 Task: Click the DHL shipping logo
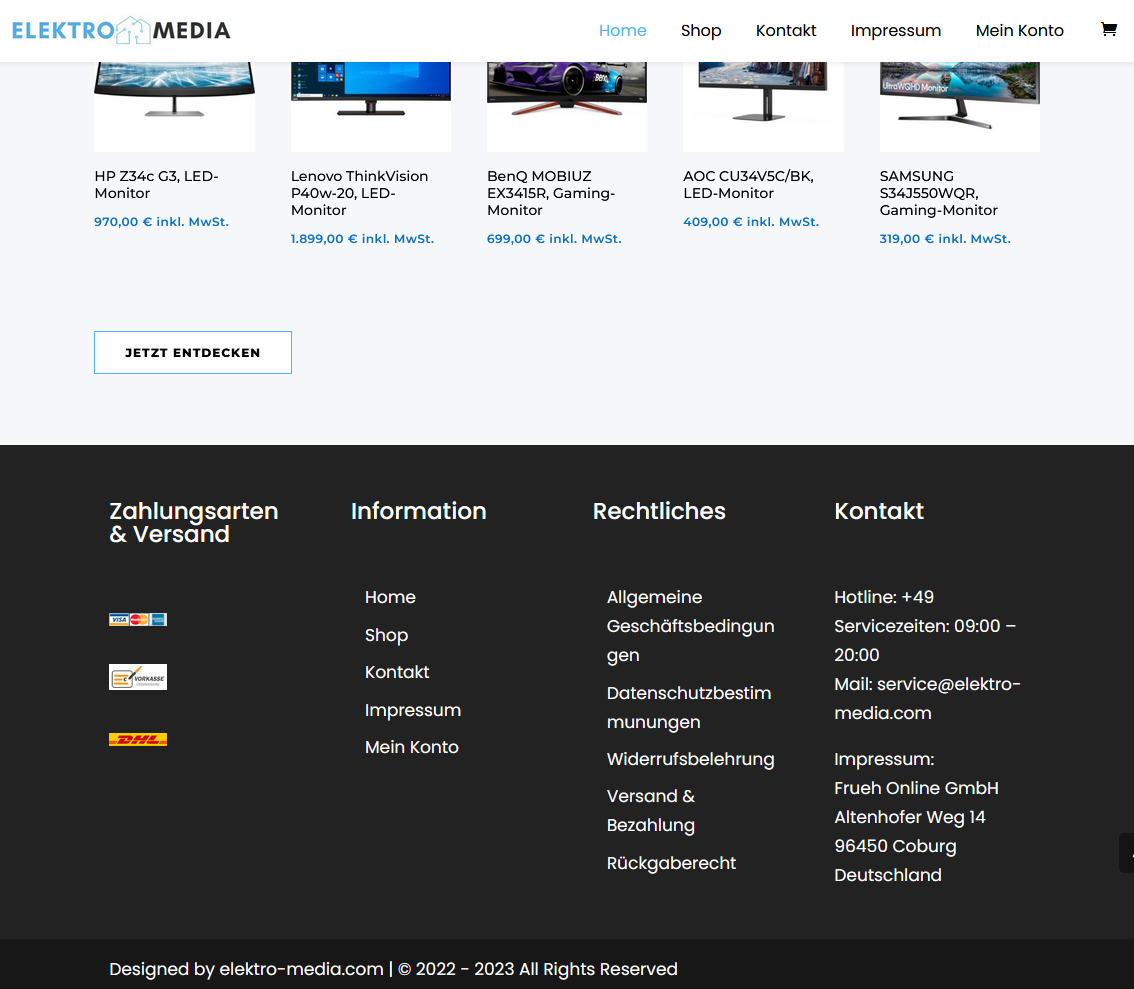138,740
